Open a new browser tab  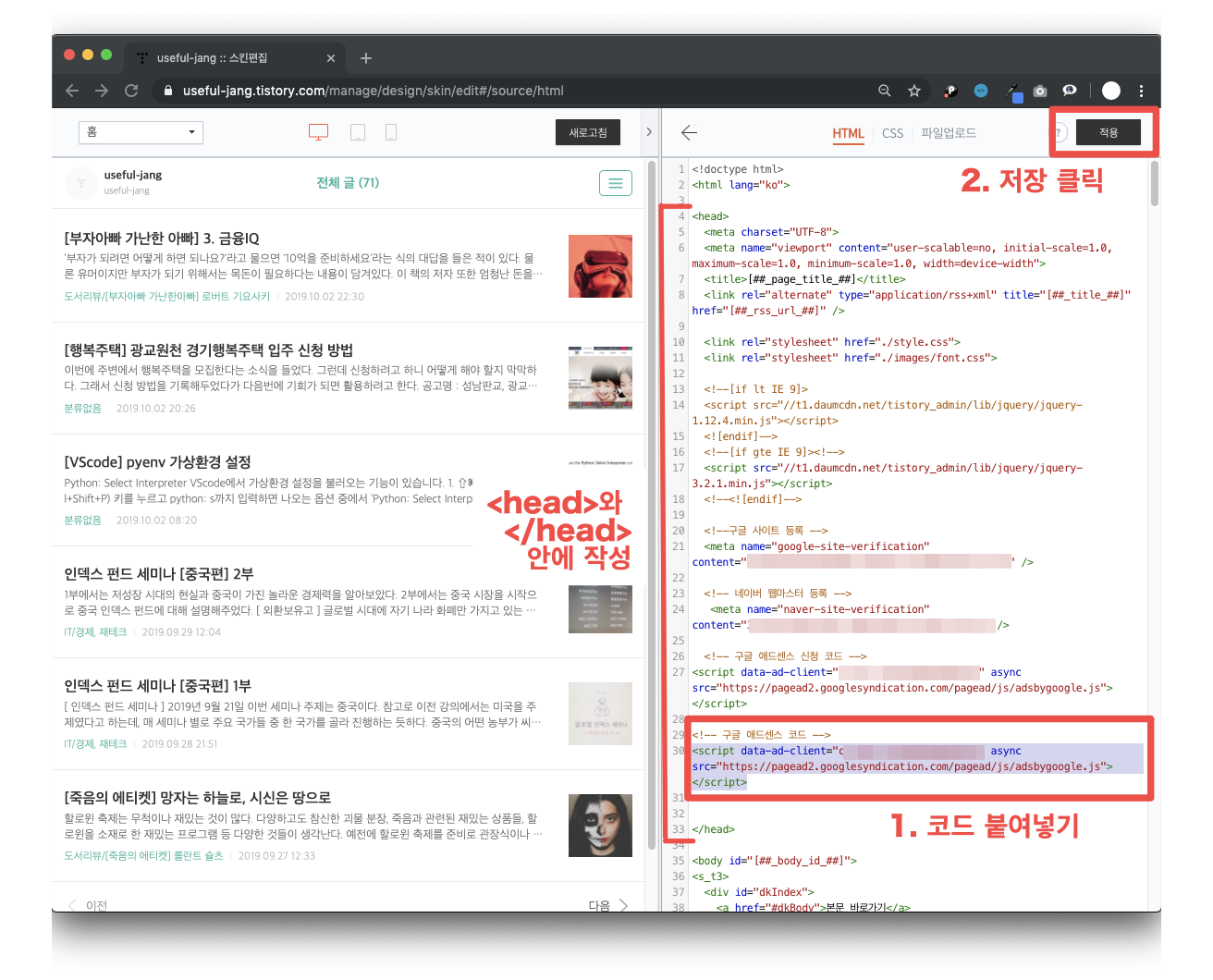[366, 58]
